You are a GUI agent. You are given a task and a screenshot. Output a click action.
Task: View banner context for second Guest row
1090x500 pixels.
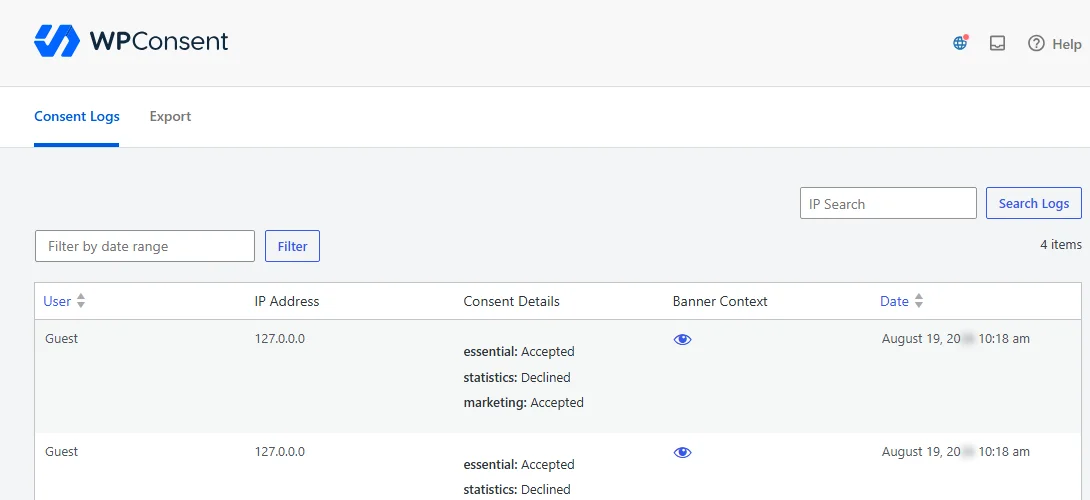(683, 452)
